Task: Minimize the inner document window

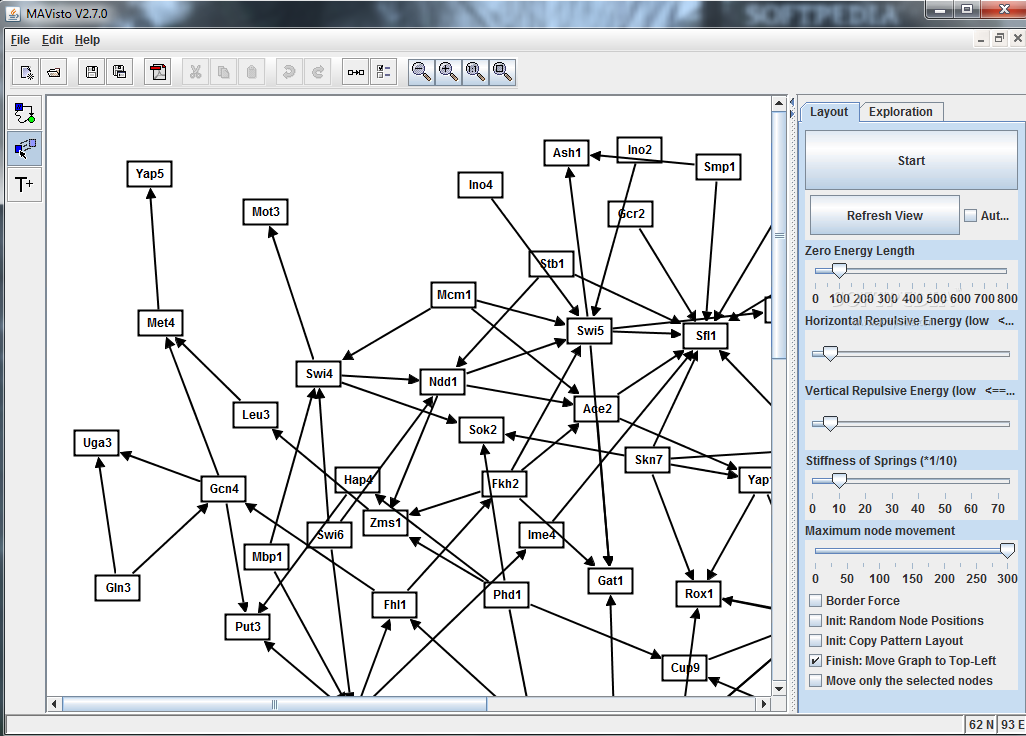Action: (980, 39)
